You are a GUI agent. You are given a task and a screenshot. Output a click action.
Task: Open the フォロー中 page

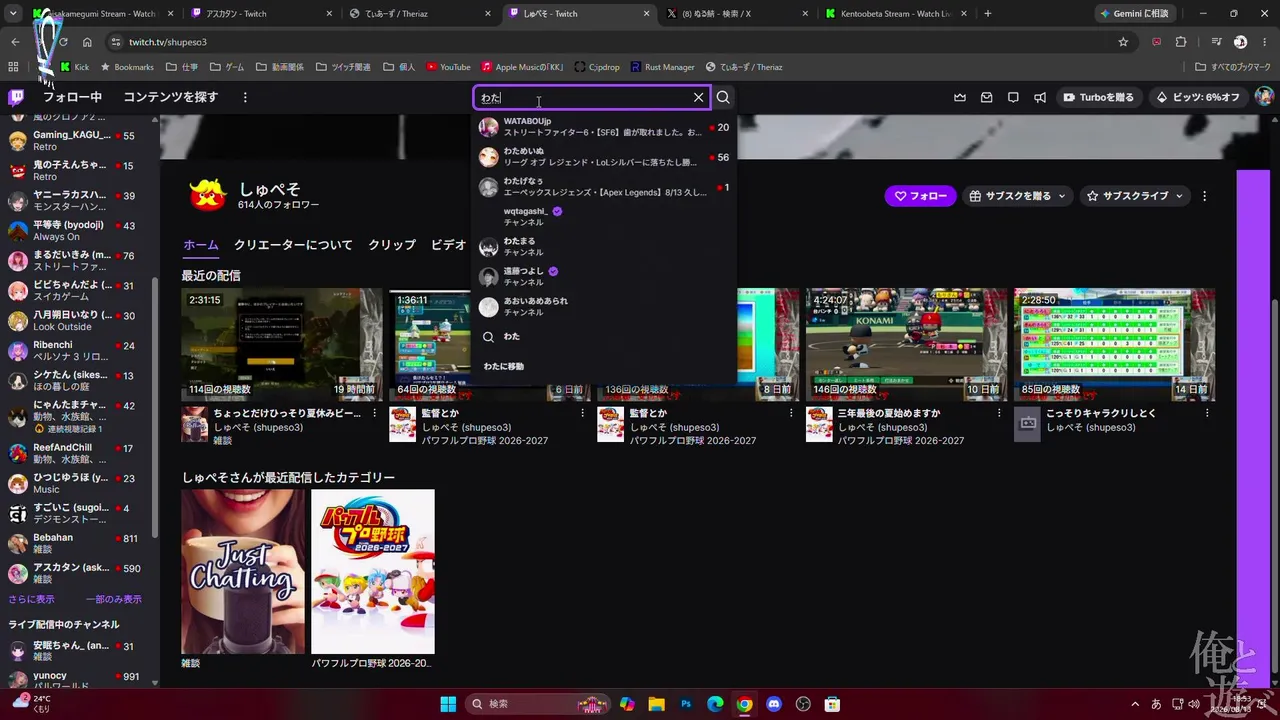click(72, 97)
